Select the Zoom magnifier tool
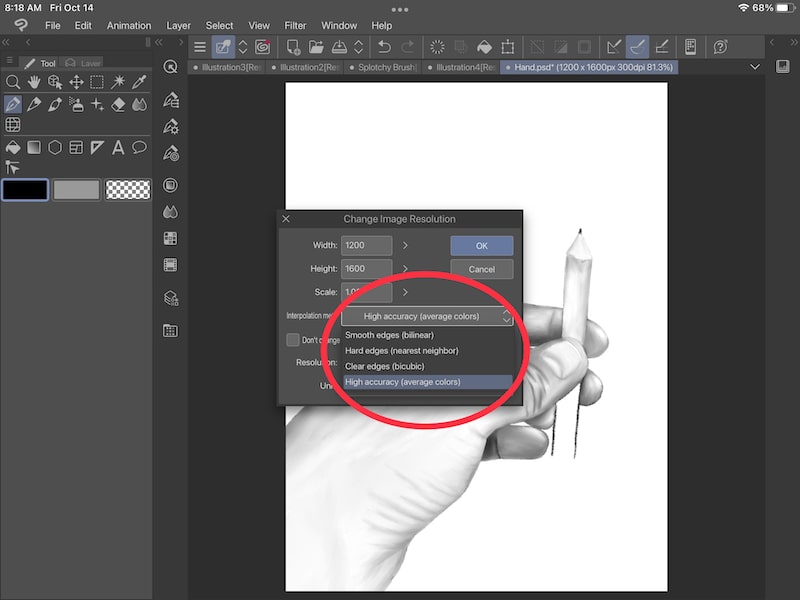The width and height of the screenshot is (800, 600). coord(12,82)
